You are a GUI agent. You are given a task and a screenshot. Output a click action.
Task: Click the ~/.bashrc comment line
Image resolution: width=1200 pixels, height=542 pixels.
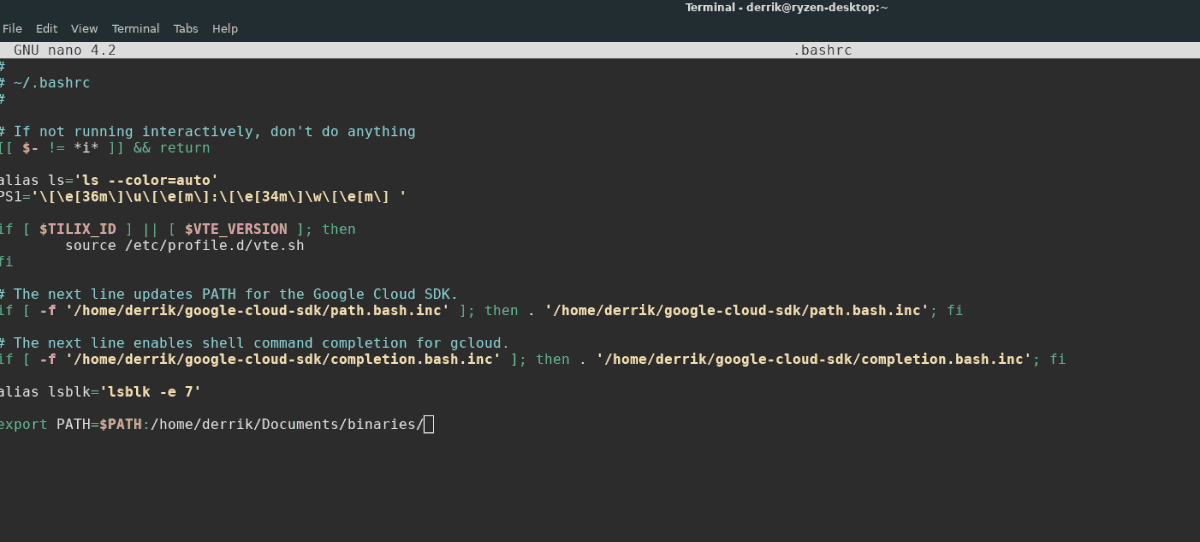click(x=45, y=83)
